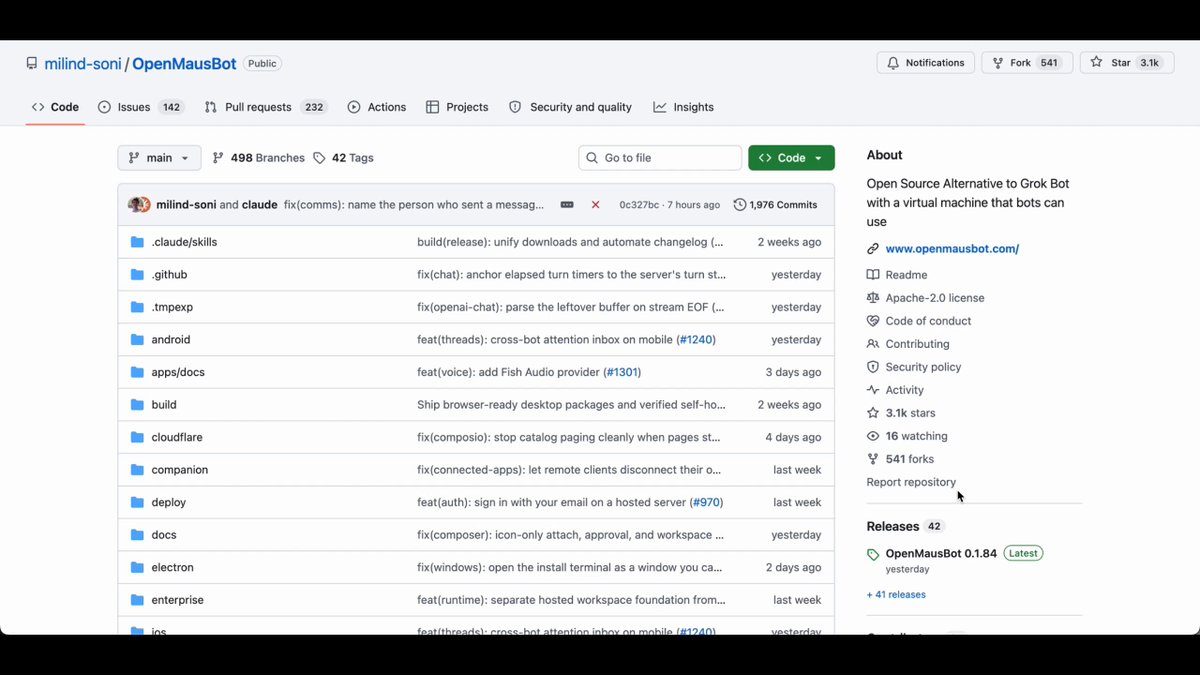Open the green Code dropdown button
This screenshot has width=1200, height=675.
(x=791, y=158)
